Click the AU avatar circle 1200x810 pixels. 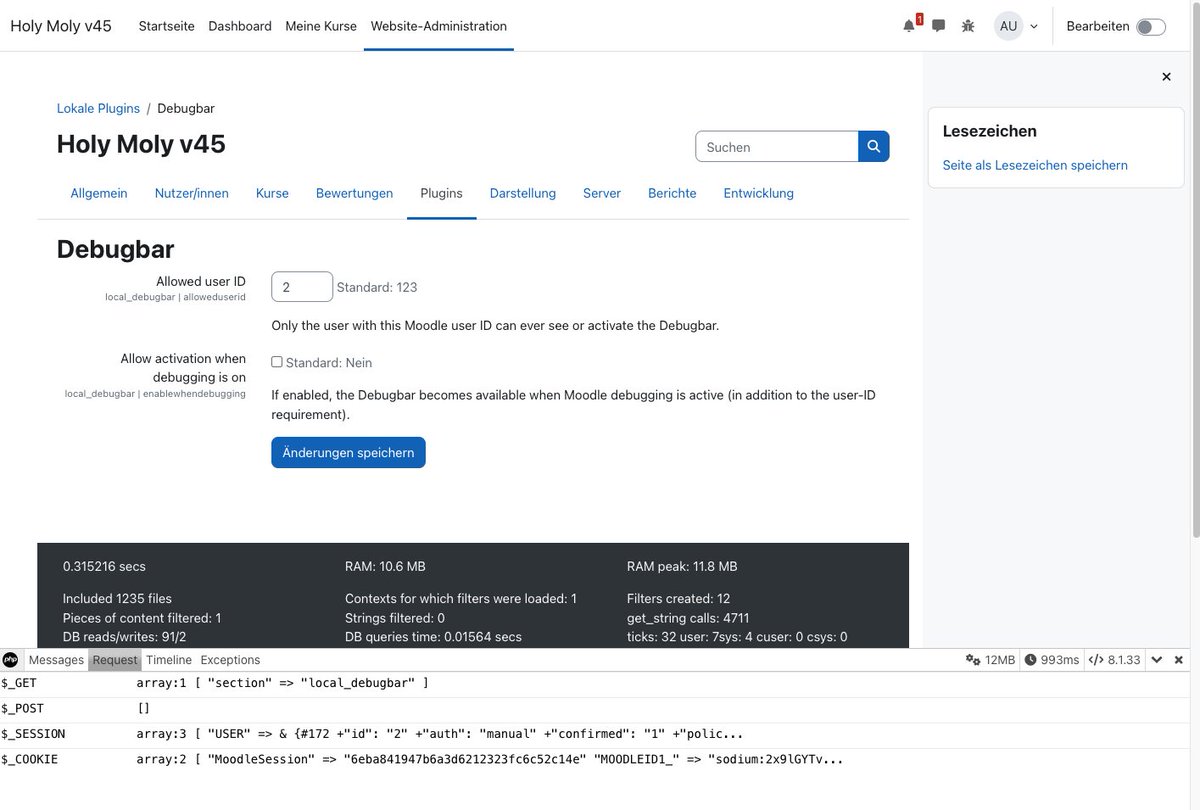1007,26
